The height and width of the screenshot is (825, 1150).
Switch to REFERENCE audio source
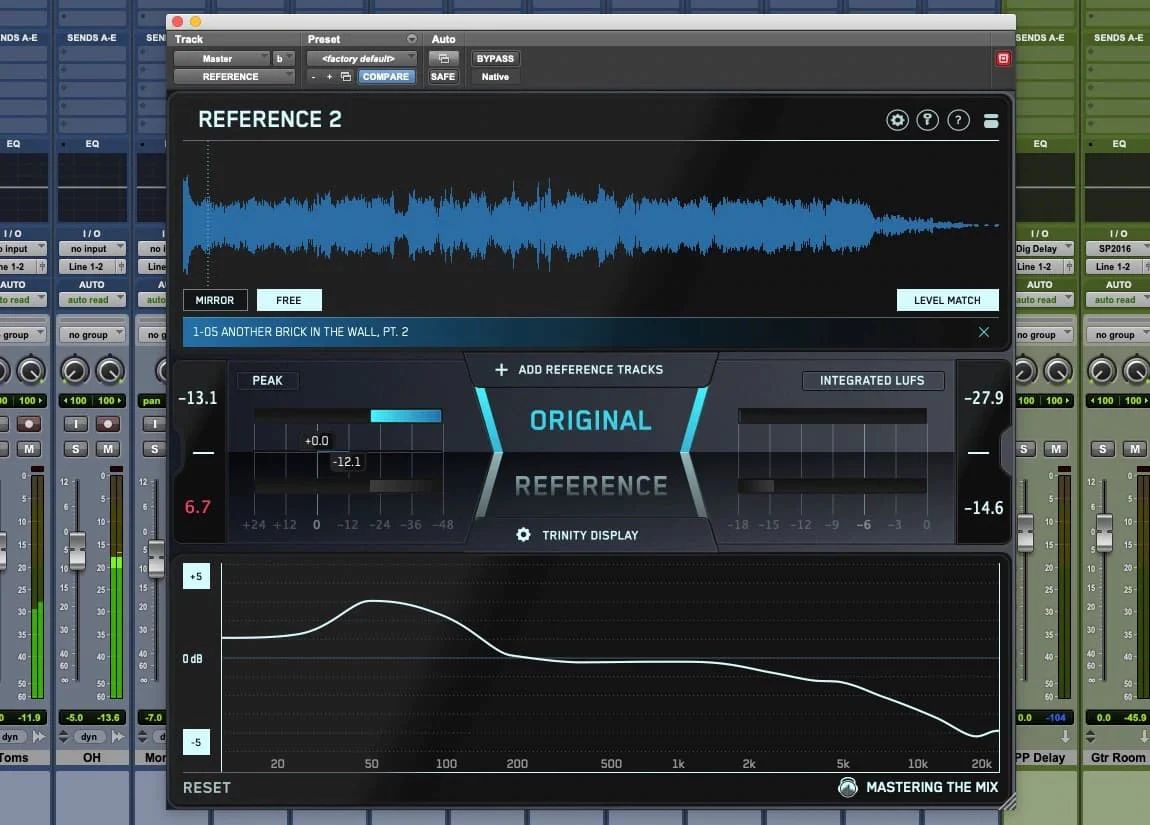(590, 486)
